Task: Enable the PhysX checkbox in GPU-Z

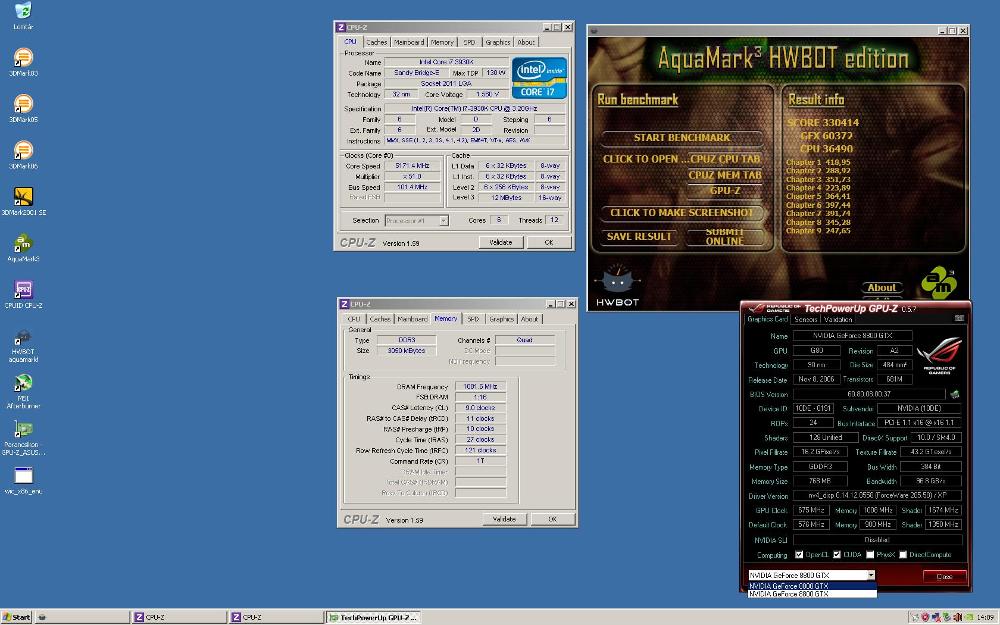Action: point(870,555)
